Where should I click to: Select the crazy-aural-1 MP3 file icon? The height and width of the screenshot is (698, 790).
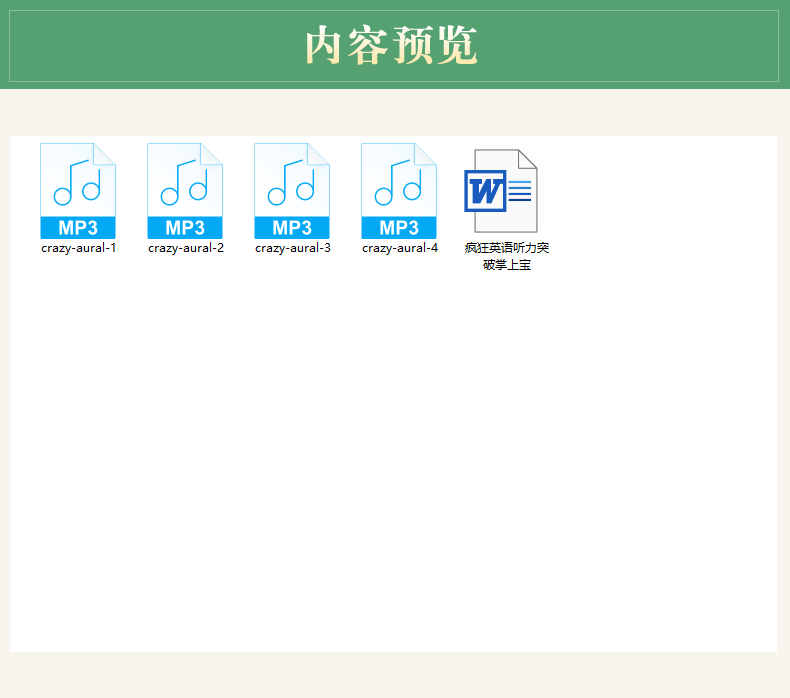coord(78,191)
